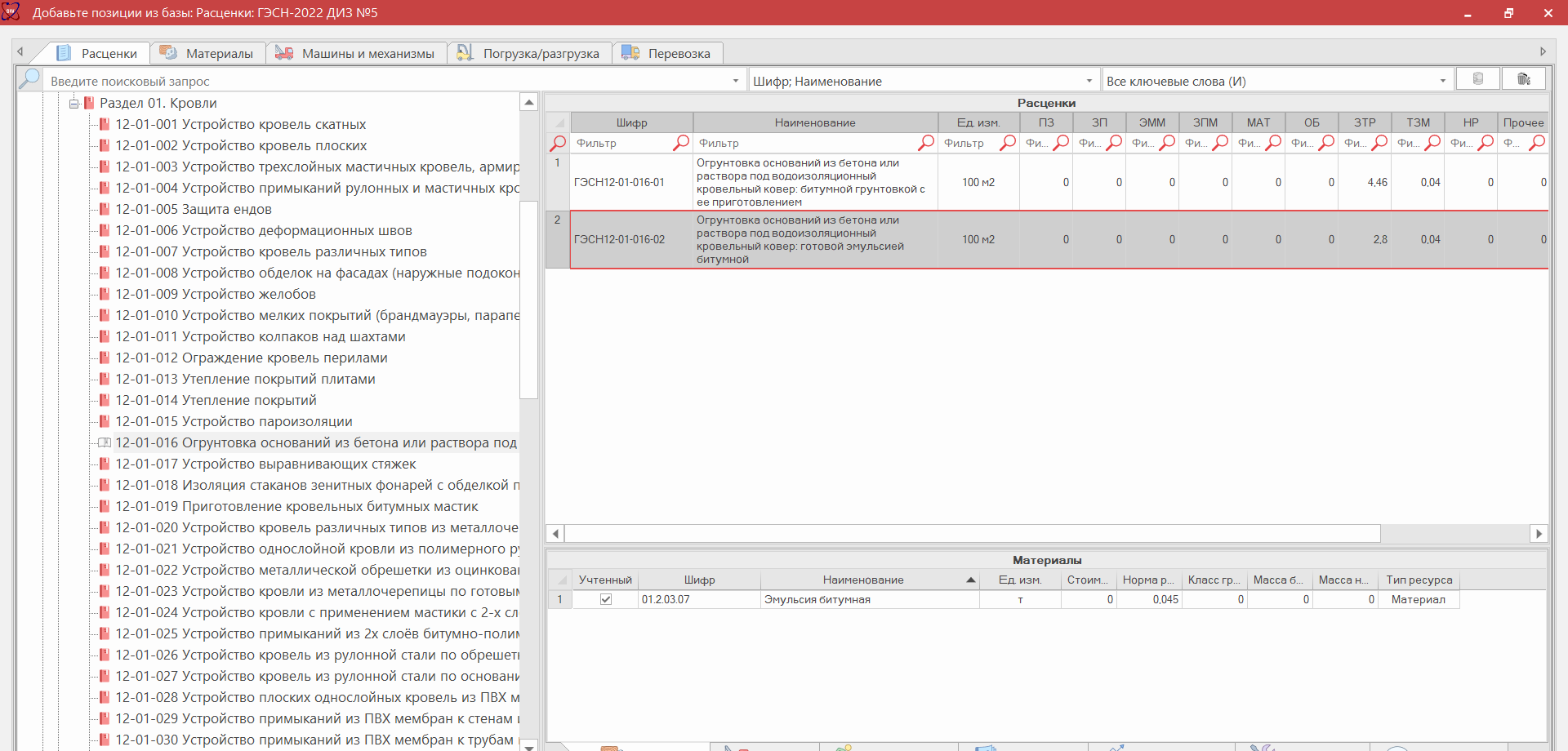Click the magnifier in ЗТР filter cell
The height and width of the screenshot is (751, 1568).
coord(1380,142)
